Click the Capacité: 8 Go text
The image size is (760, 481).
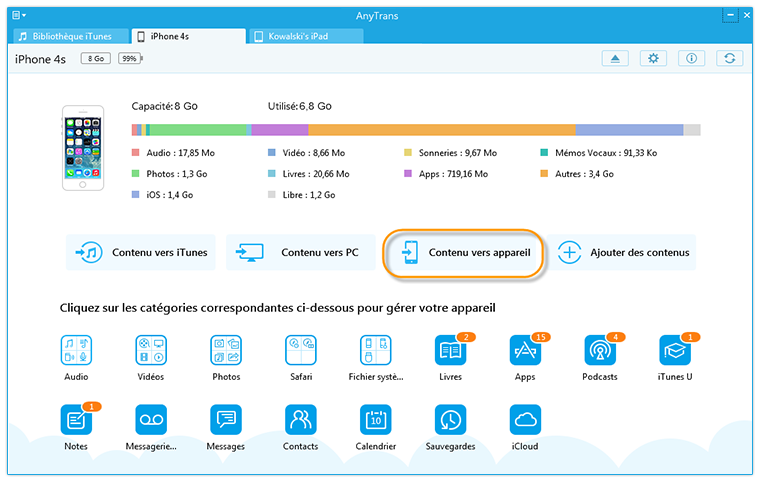(x=165, y=106)
